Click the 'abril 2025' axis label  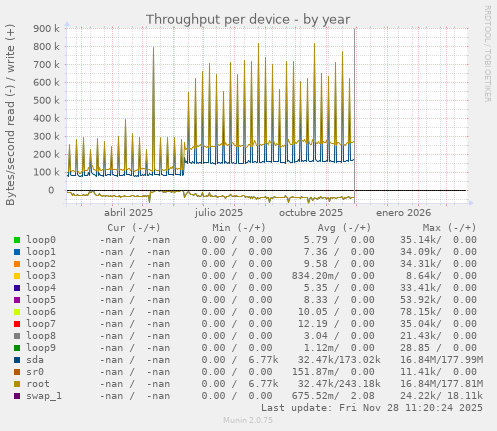[x=128, y=213]
